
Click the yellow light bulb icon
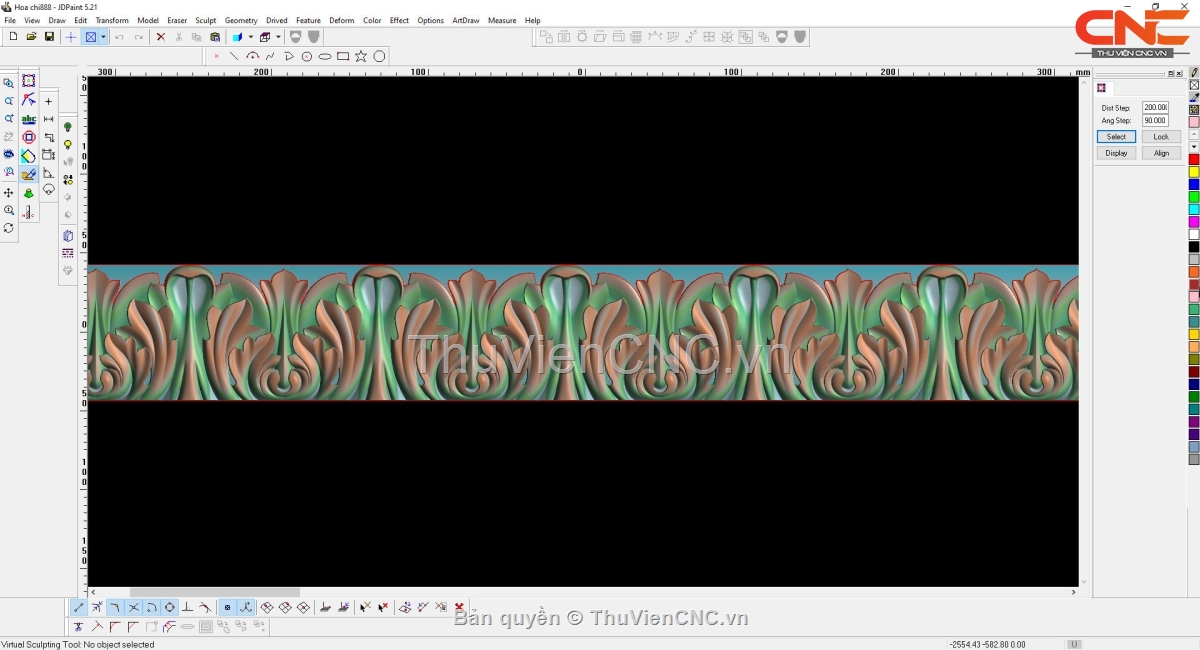[x=68, y=145]
